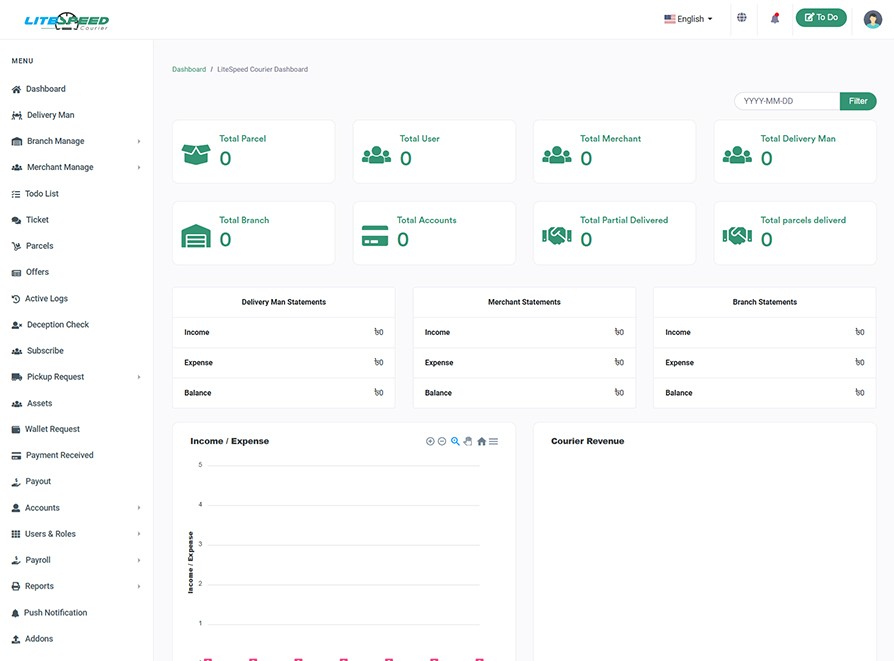
Task: Open the English language dropdown
Action: tap(688, 19)
